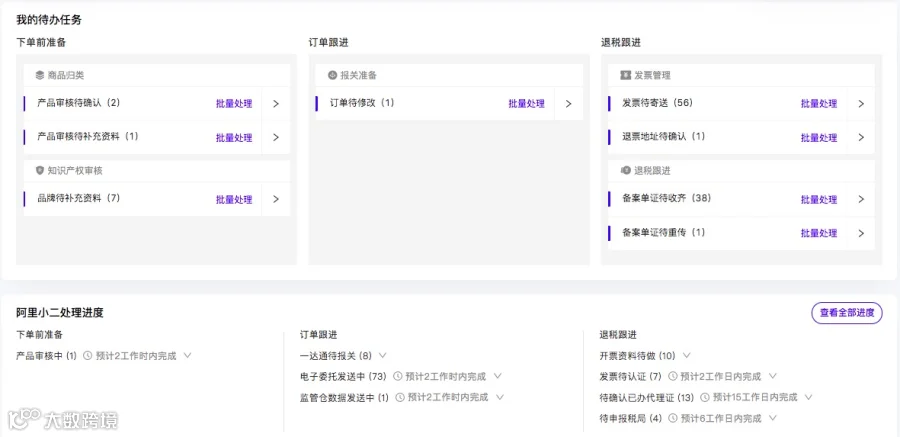Open arrow for 发票待寄送 row
Screen dimensions: 900x437
861,104
